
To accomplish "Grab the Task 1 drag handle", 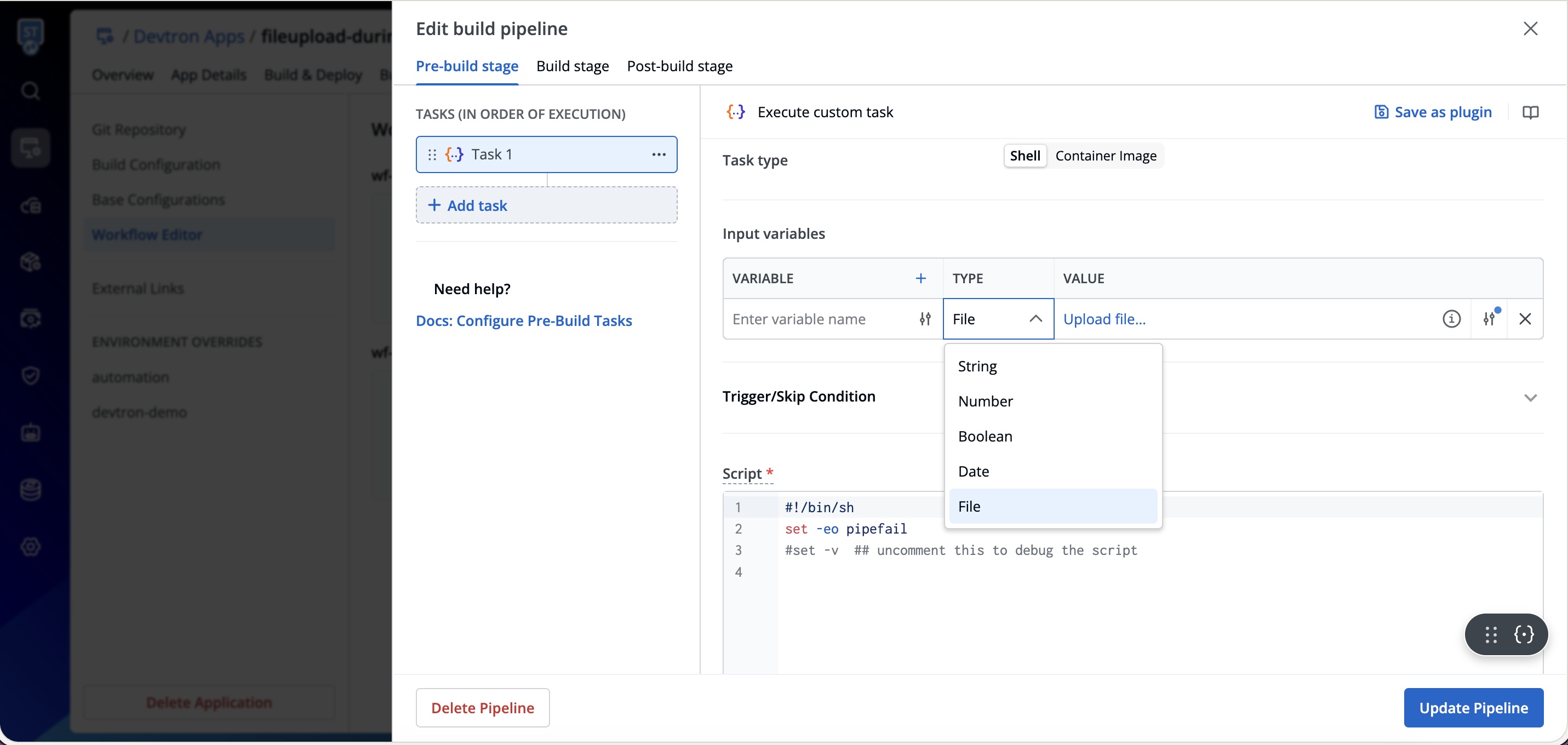I will (x=432, y=154).
